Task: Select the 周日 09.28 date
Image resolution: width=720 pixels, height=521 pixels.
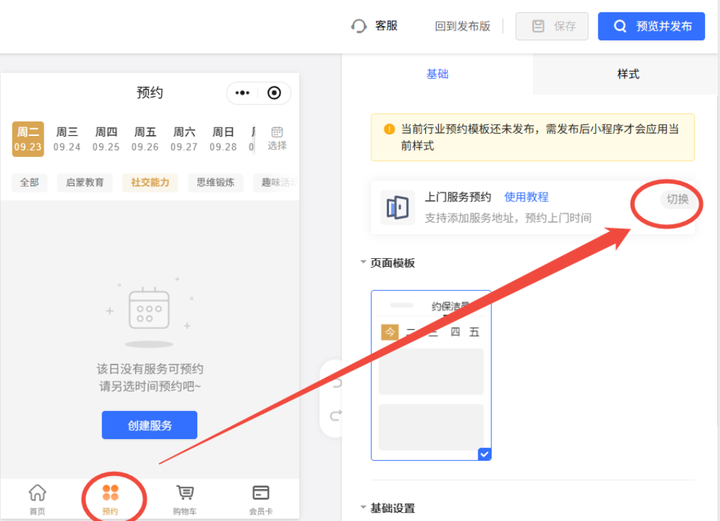Action: [x=223, y=139]
